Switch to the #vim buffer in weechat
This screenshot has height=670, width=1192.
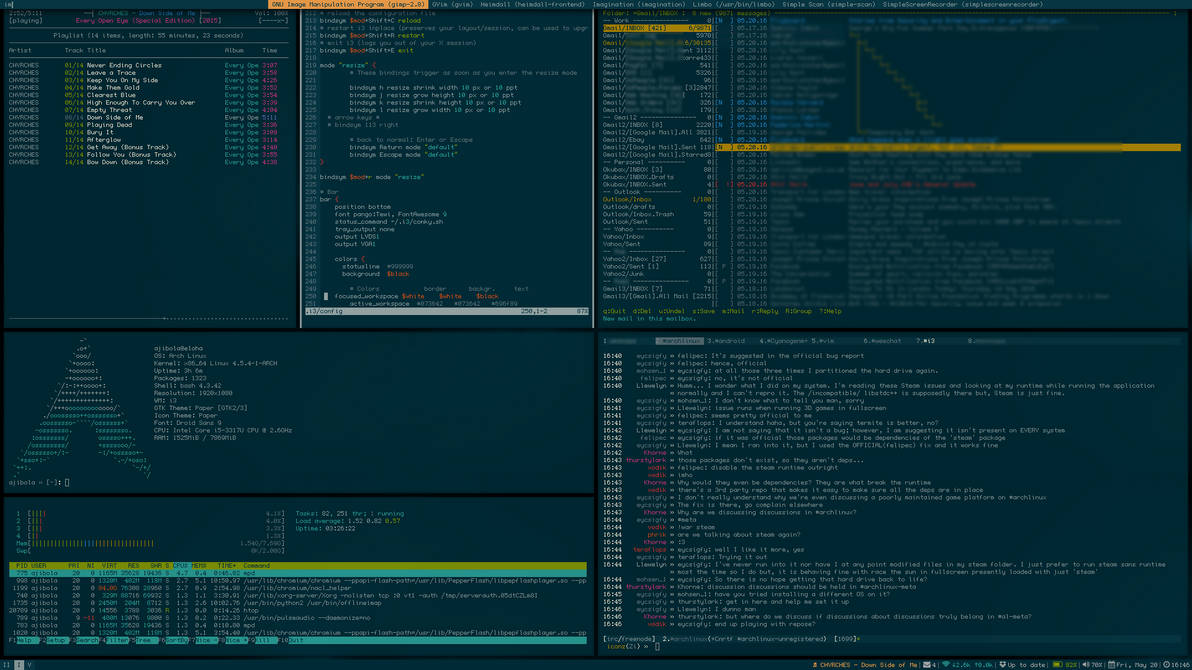(823, 341)
